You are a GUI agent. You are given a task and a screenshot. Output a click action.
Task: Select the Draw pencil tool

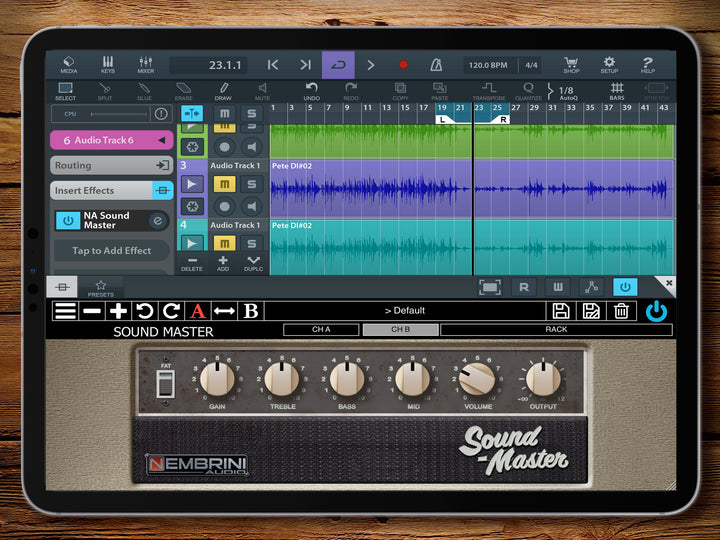point(223,91)
